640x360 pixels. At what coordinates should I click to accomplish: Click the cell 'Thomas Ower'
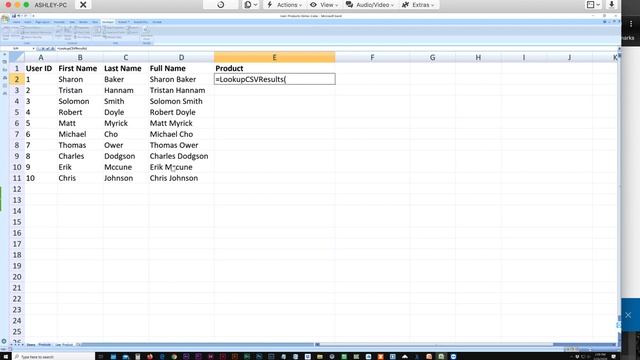click(x=181, y=145)
